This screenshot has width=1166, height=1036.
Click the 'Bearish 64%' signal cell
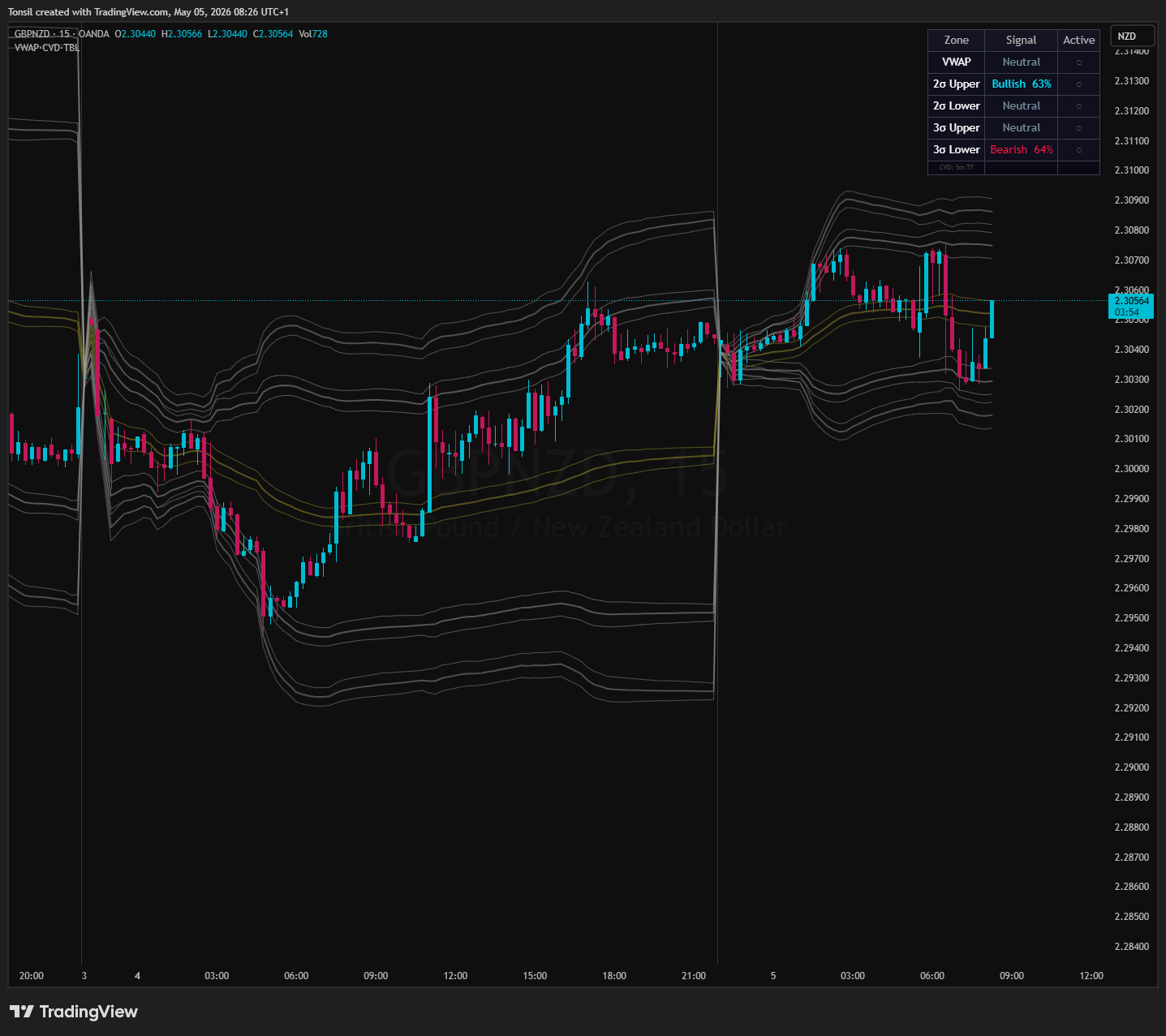[x=1022, y=149]
